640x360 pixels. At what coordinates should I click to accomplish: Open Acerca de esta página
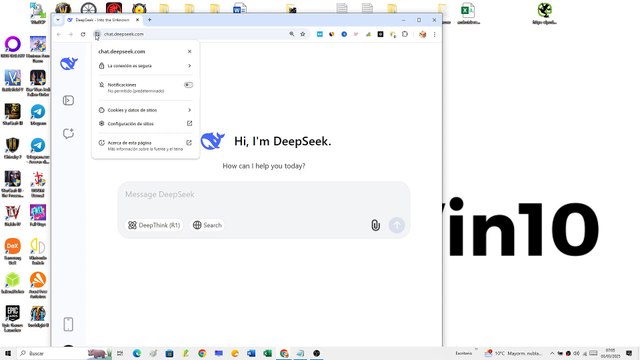(145, 146)
